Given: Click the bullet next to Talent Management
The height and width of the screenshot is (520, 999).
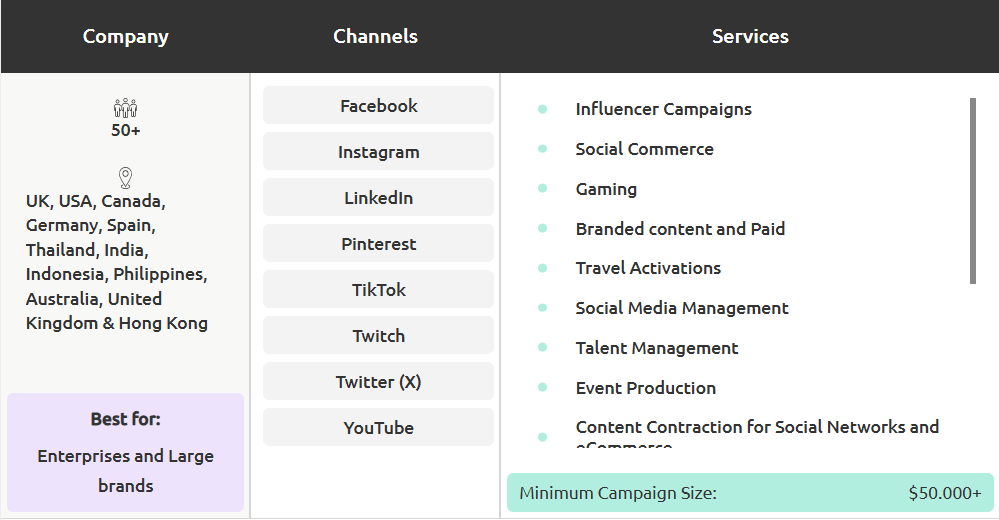Looking at the screenshot, I should coord(542,348).
